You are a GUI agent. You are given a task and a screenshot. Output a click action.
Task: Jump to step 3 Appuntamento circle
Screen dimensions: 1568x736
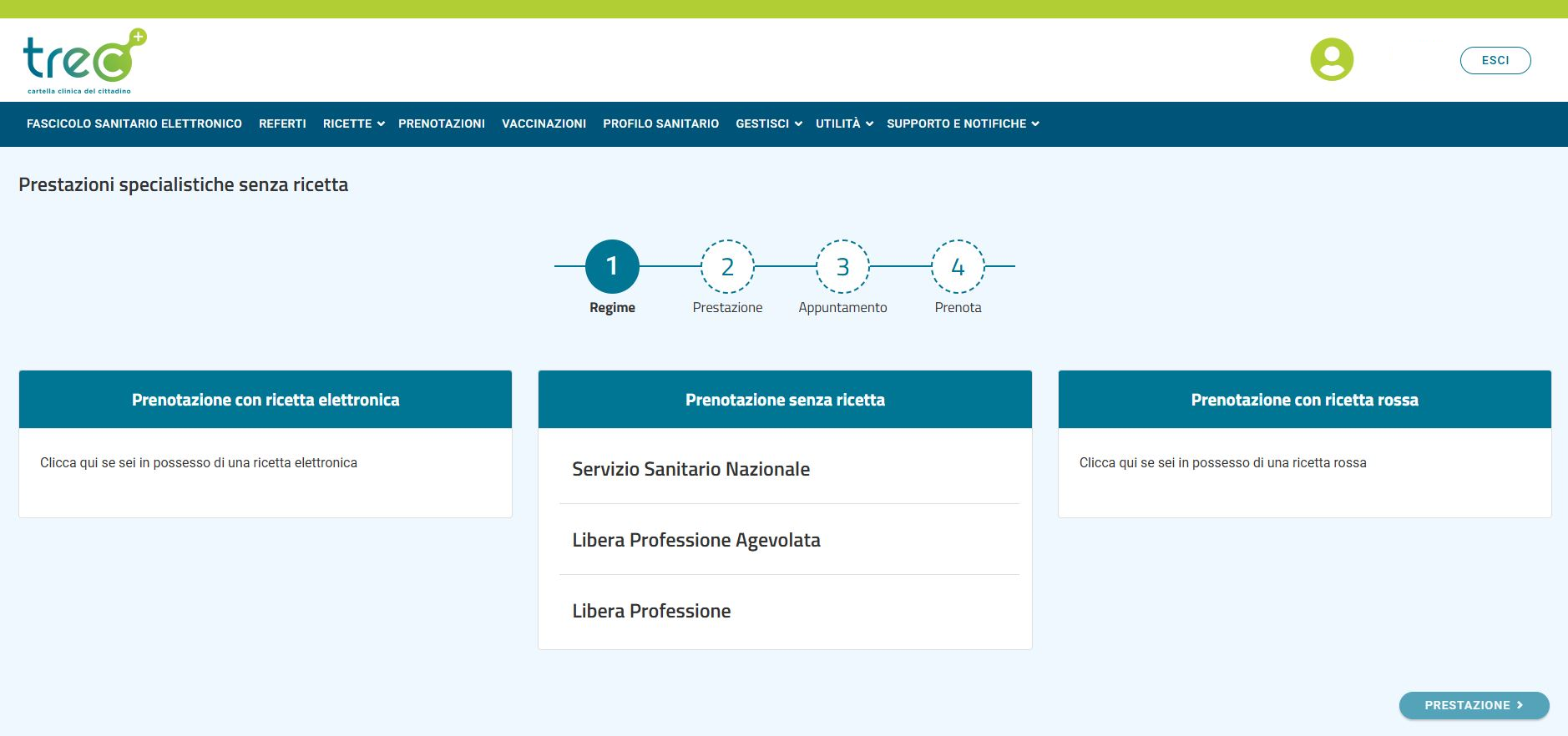pos(842,266)
